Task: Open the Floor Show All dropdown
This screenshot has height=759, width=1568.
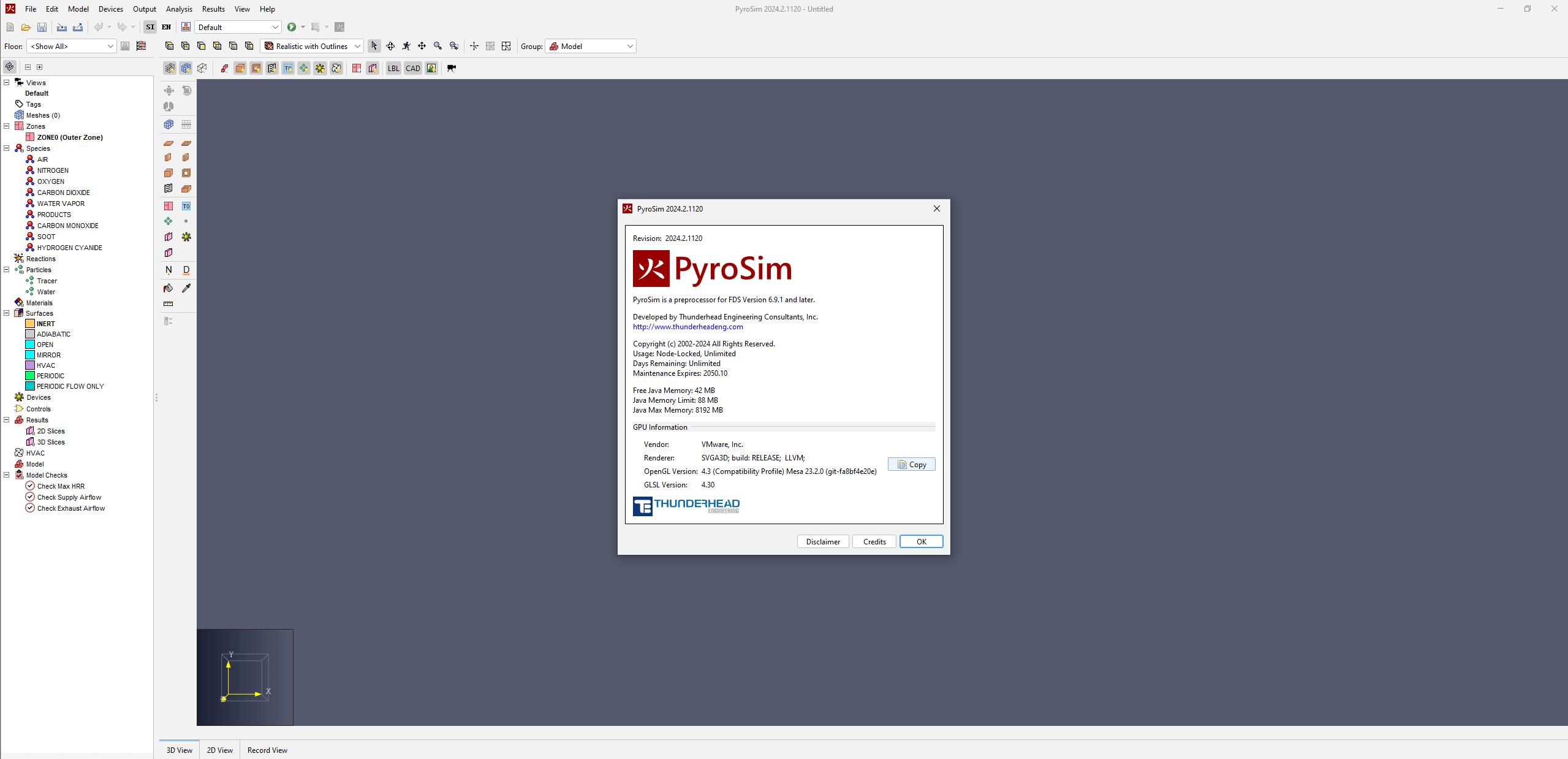Action: tap(72, 46)
